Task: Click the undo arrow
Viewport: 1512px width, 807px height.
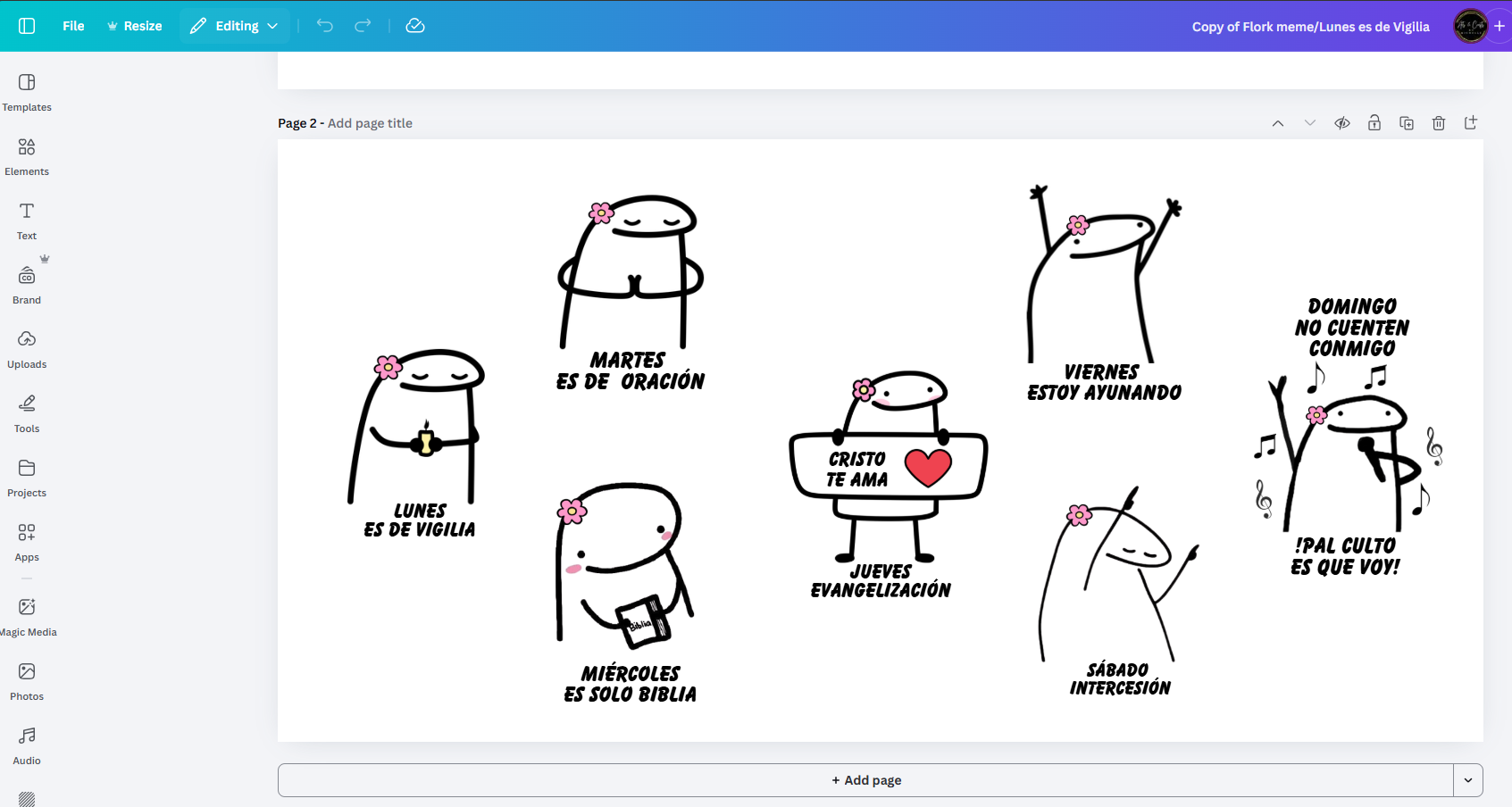Action: point(325,26)
